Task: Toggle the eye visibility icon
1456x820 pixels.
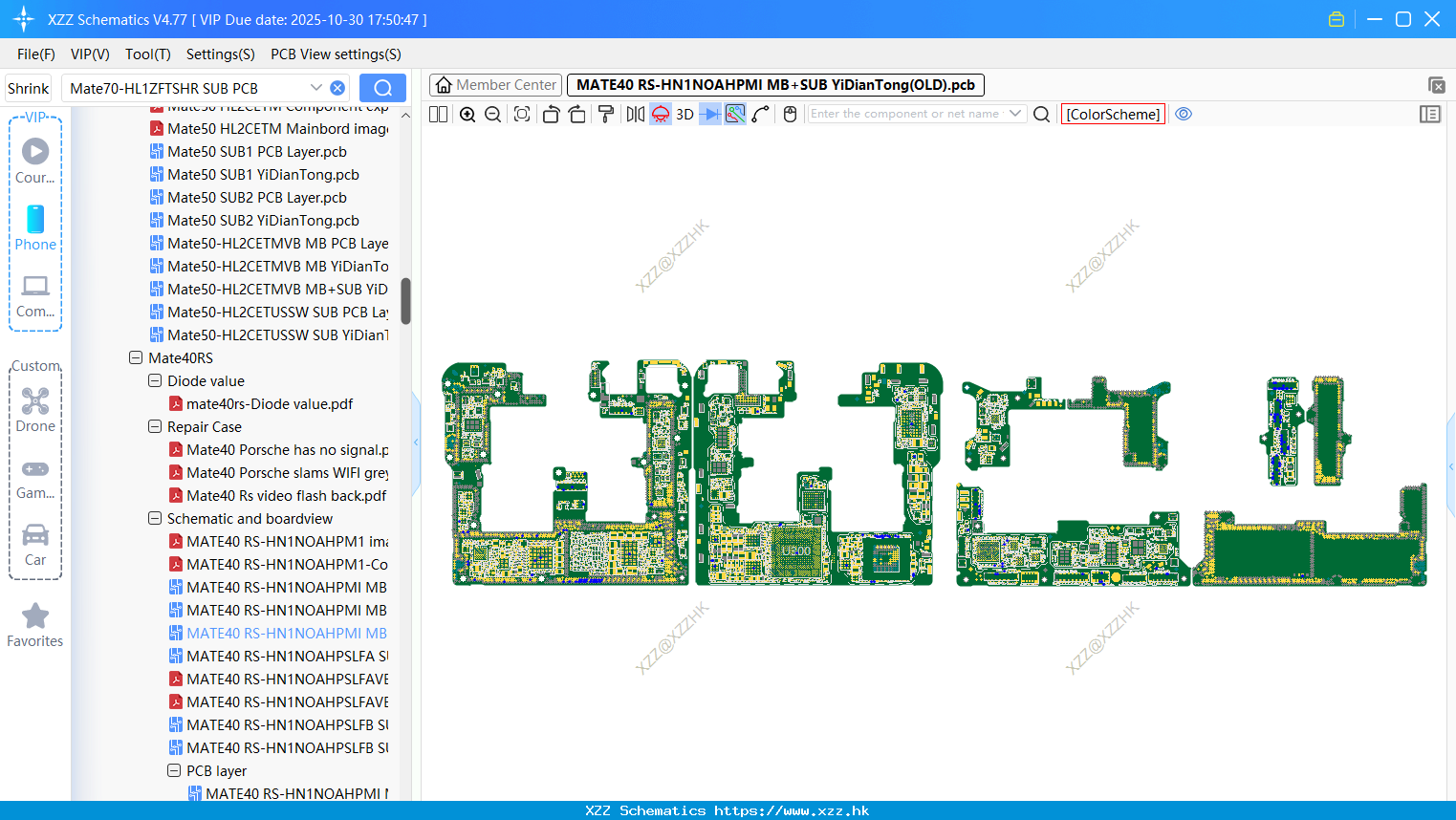Action: (x=1184, y=114)
